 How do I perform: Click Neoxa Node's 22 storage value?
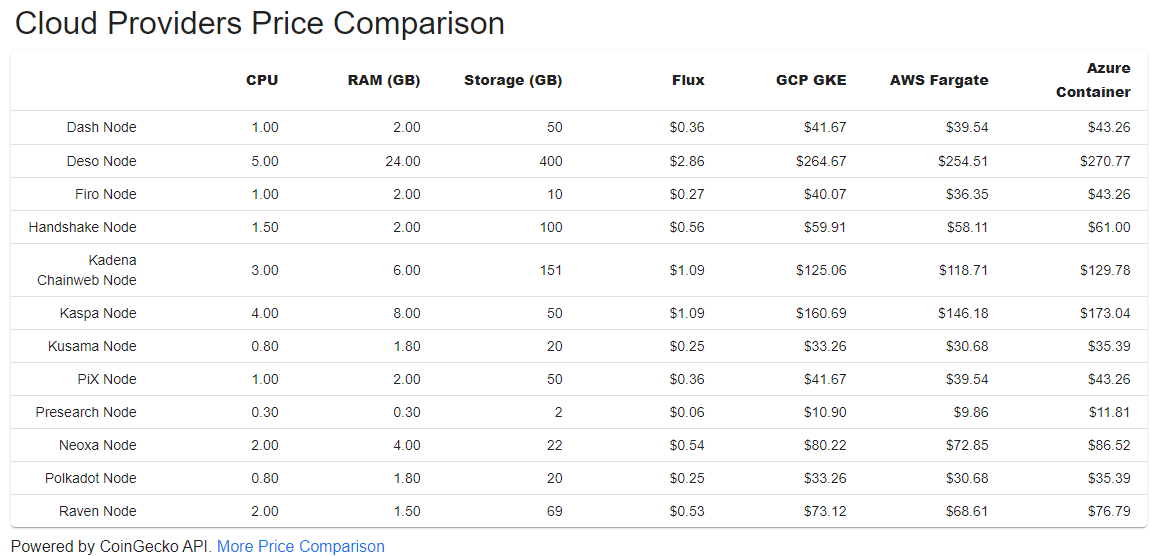[555, 445]
